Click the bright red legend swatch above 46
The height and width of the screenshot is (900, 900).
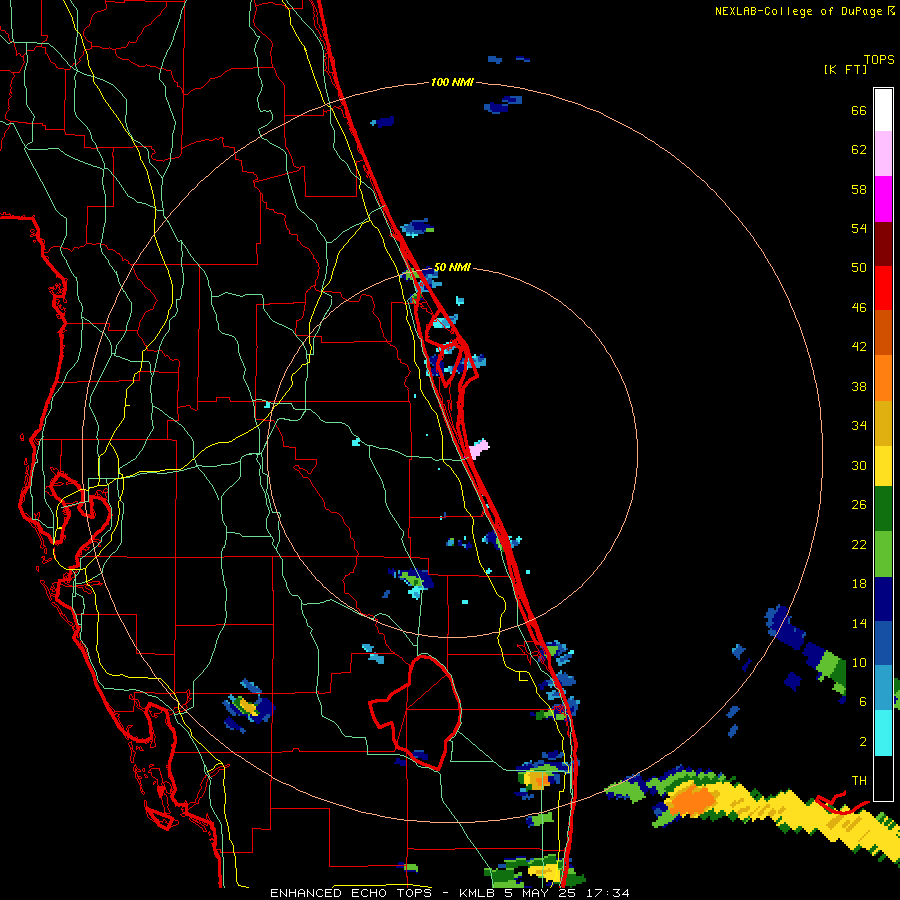coord(883,288)
